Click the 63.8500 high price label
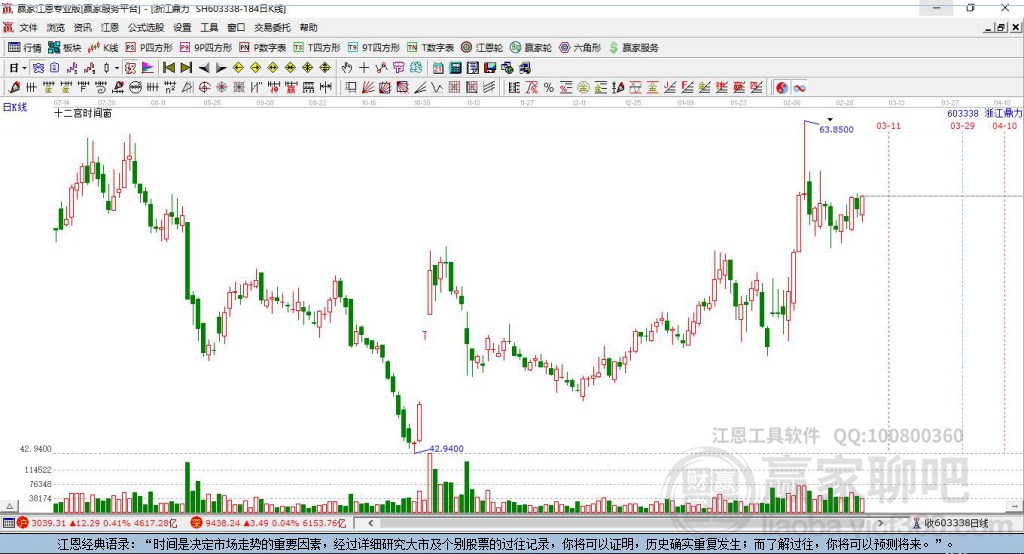 (x=836, y=129)
